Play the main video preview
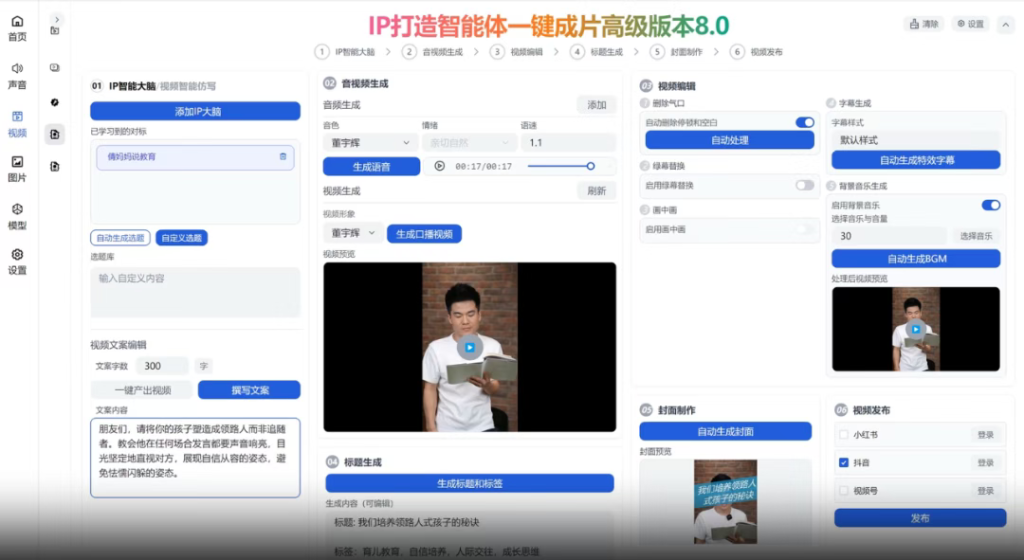The height and width of the screenshot is (560, 1024). tap(470, 347)
